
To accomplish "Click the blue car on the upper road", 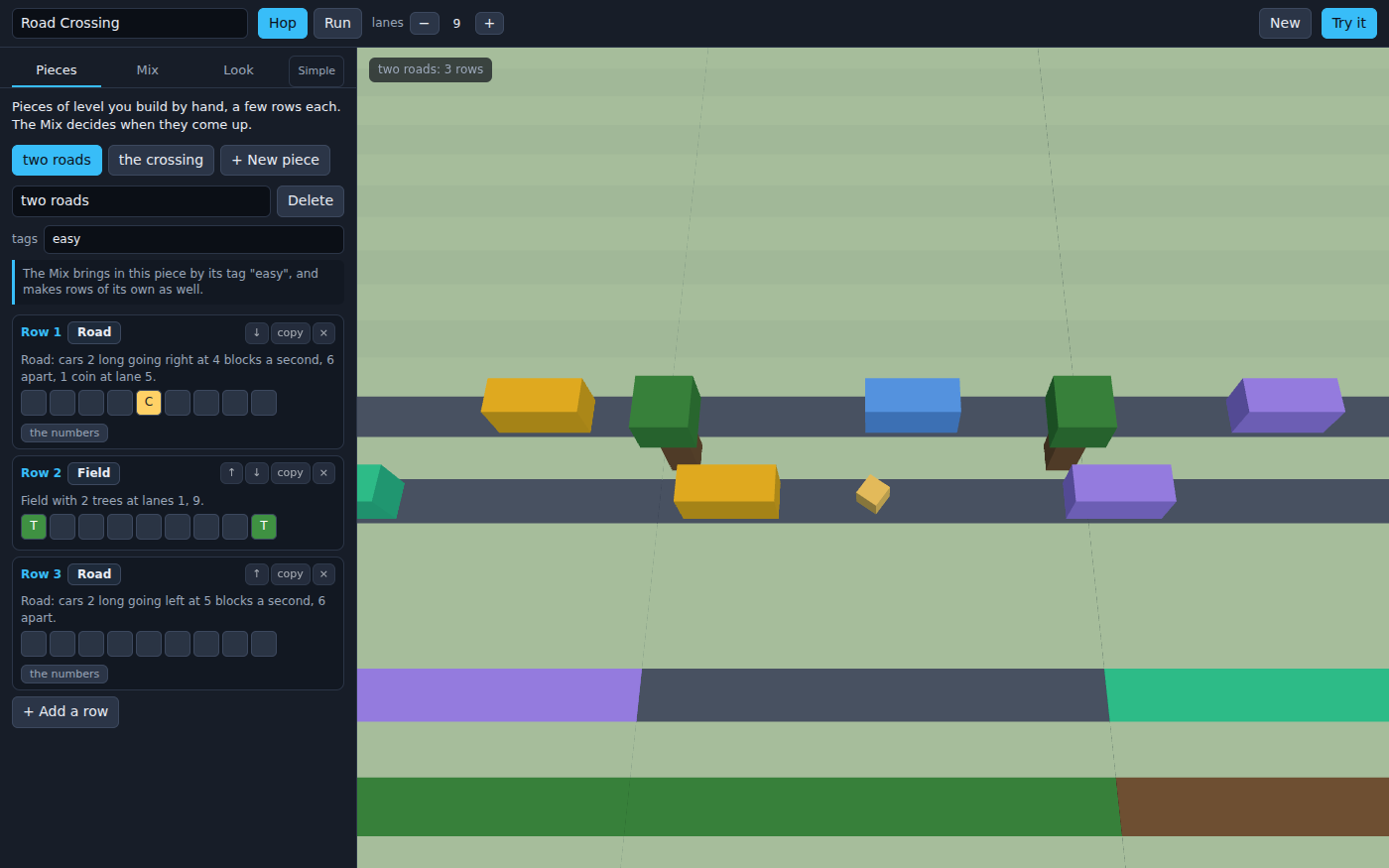I will (913, 405).
